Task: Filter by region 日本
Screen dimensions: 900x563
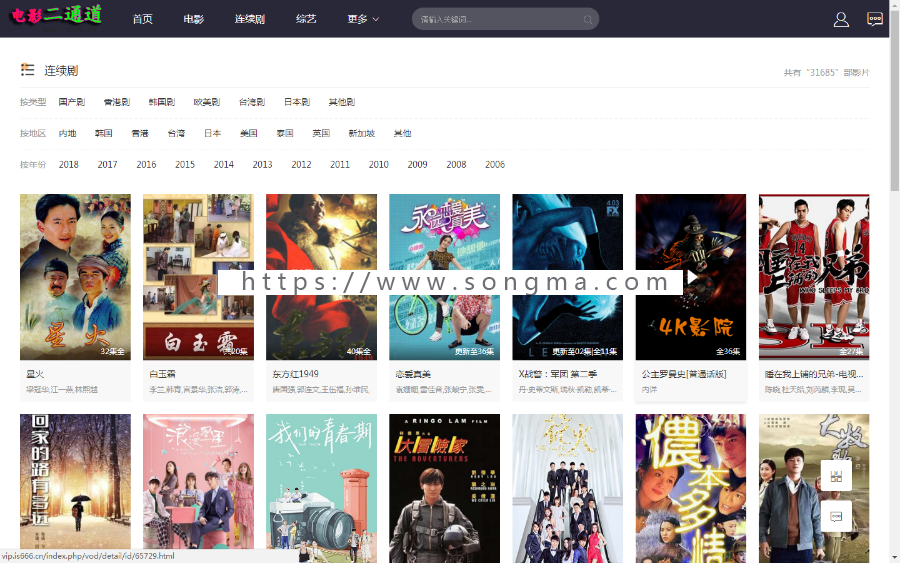Action: (212, 133)
